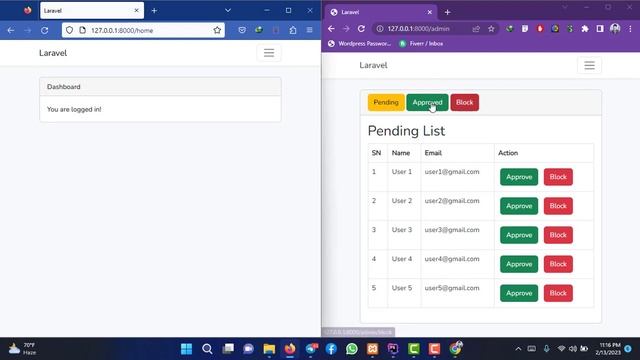640x360 pixels.
Task: Open Facebook from the taskbar
Action: click(x=331, y=349)
